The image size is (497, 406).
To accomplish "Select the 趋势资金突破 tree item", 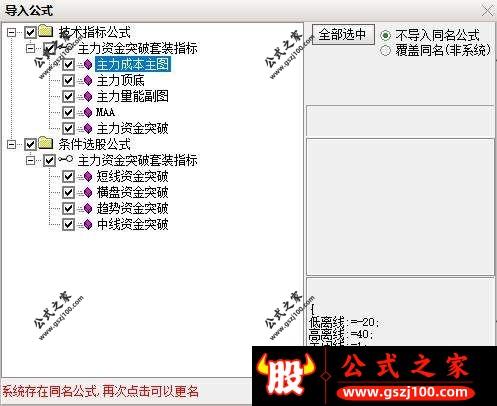I will [132, 208].
